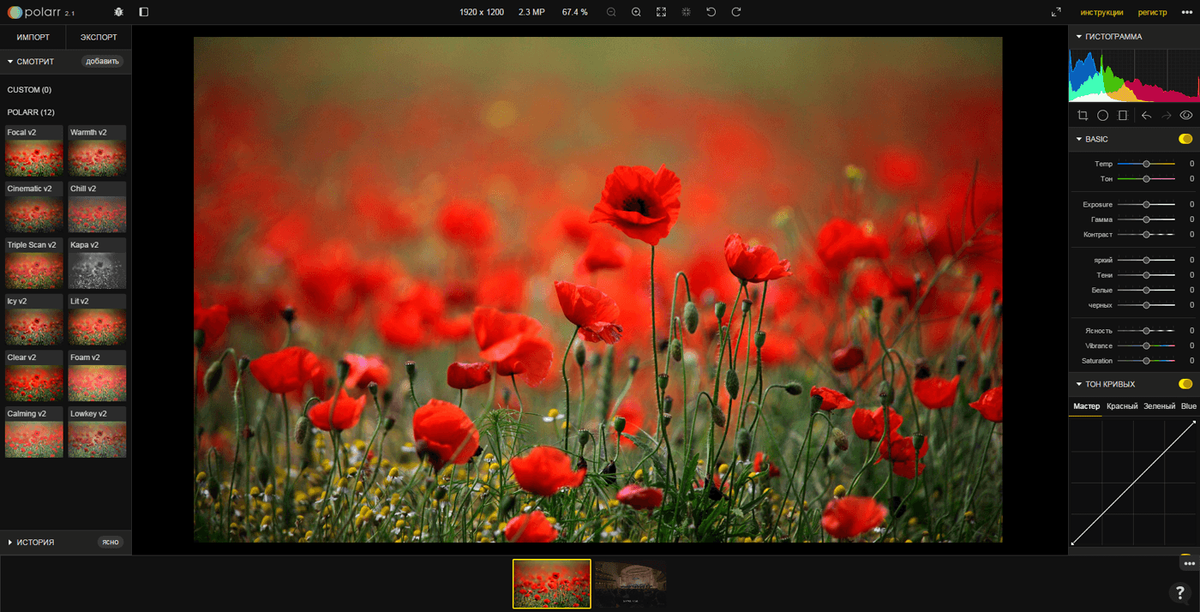Viewport: 1200px width, 612px height.
Task: Click the zoom out magnifier icon
Action: pos(611,12)
